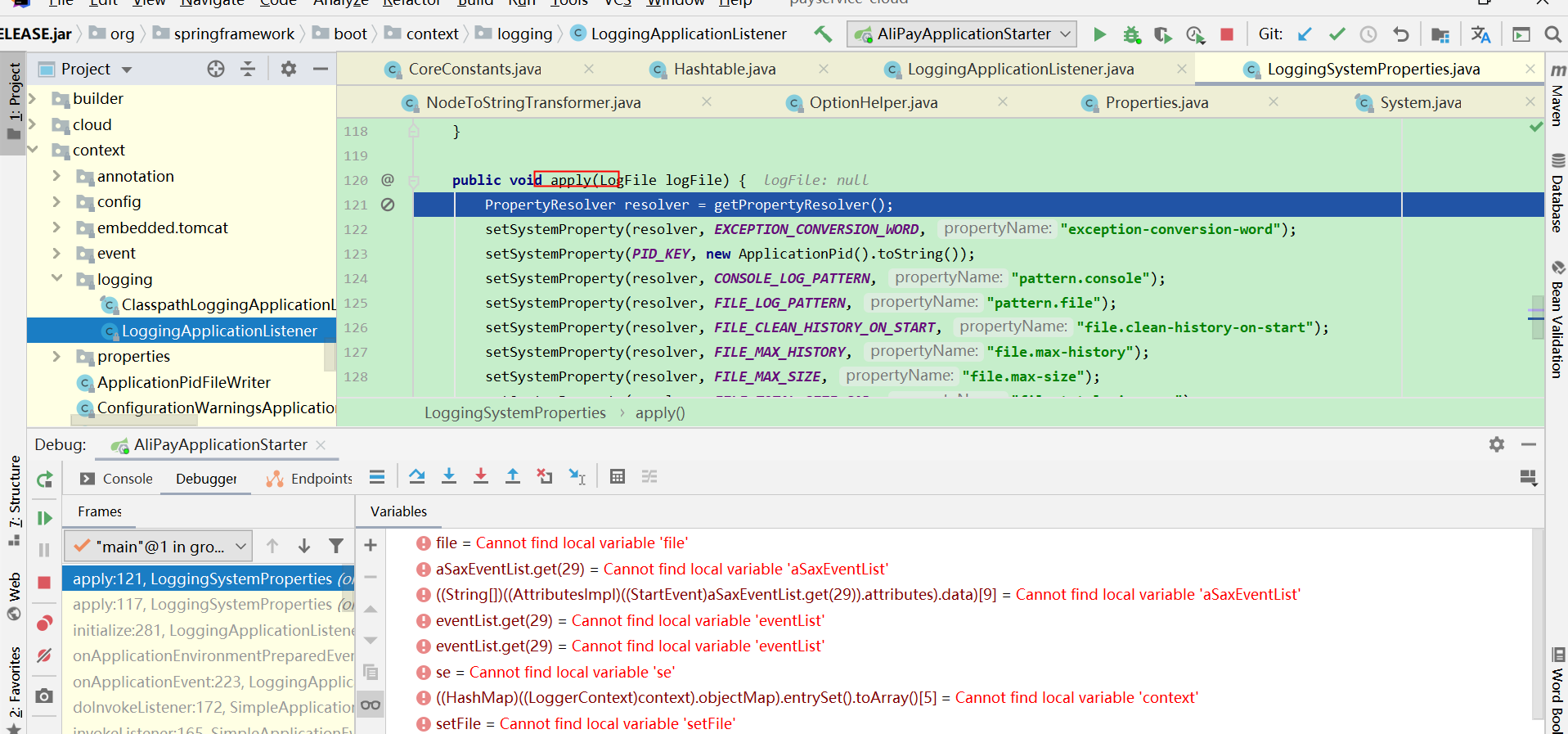Filter frames with funnel icon

pyautogui.click(x=336, y=546)
